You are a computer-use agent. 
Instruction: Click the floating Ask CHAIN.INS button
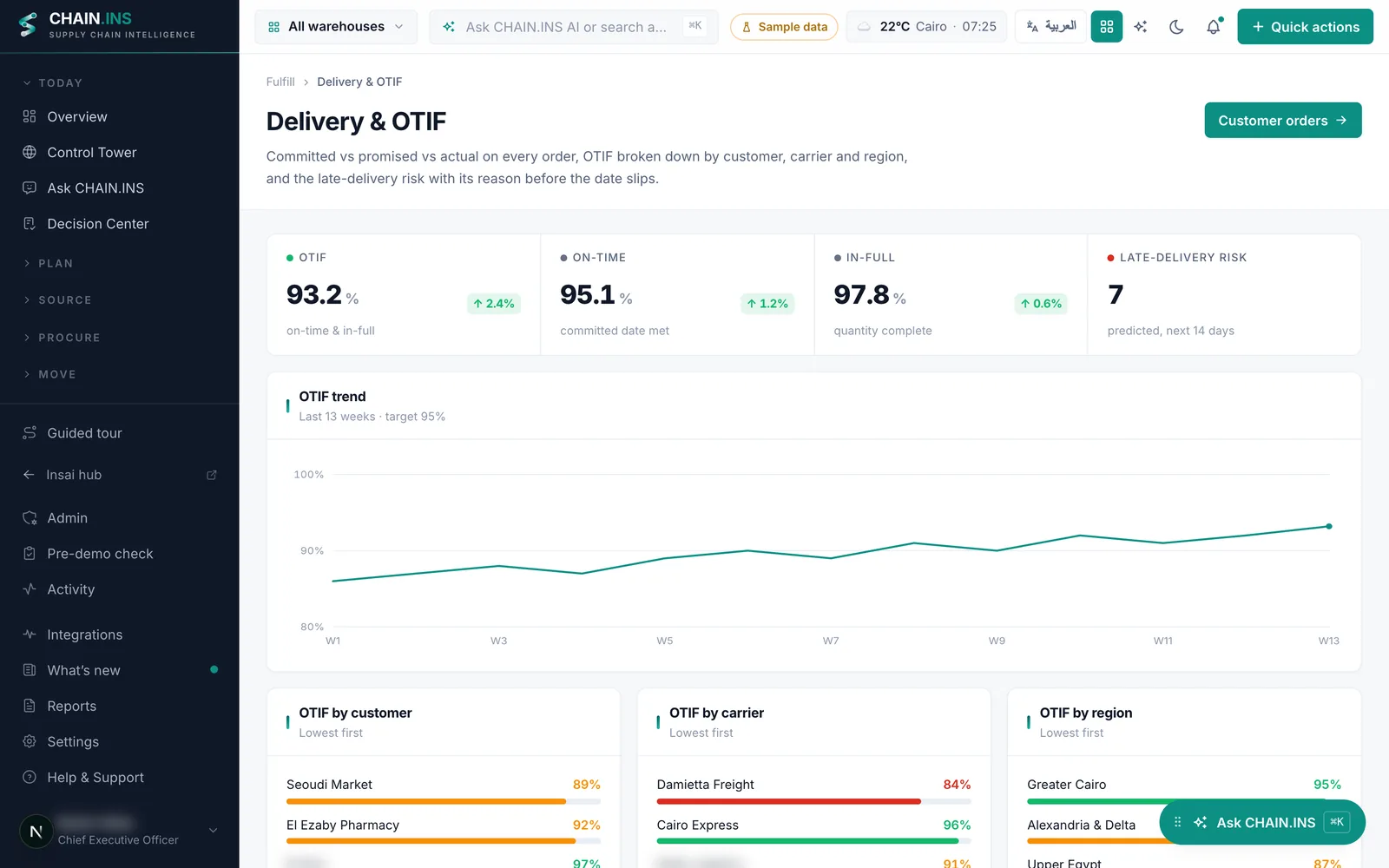tap(1262, 822)
